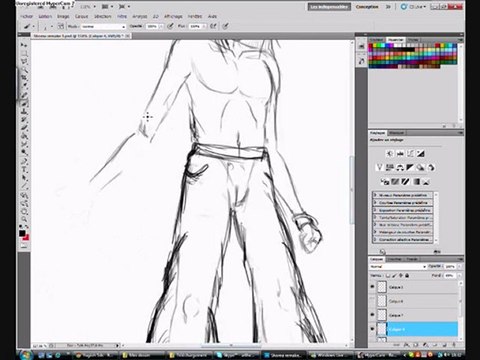Image resolution: width=480 pixels, height=360 pixels.
Task: Switch to Conception workspace
Action: (367, 7)
